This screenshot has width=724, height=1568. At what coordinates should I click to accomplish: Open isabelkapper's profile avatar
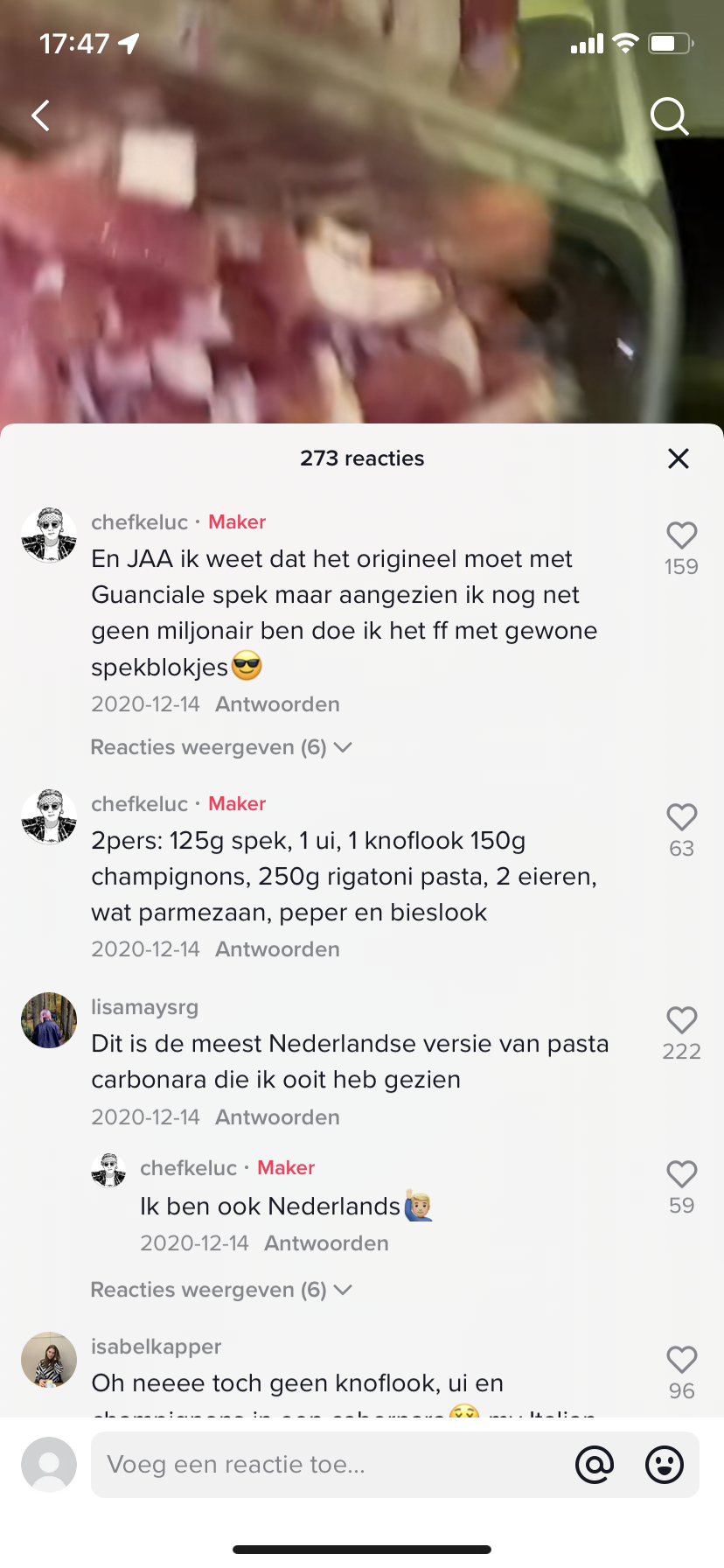(49, 1360)
